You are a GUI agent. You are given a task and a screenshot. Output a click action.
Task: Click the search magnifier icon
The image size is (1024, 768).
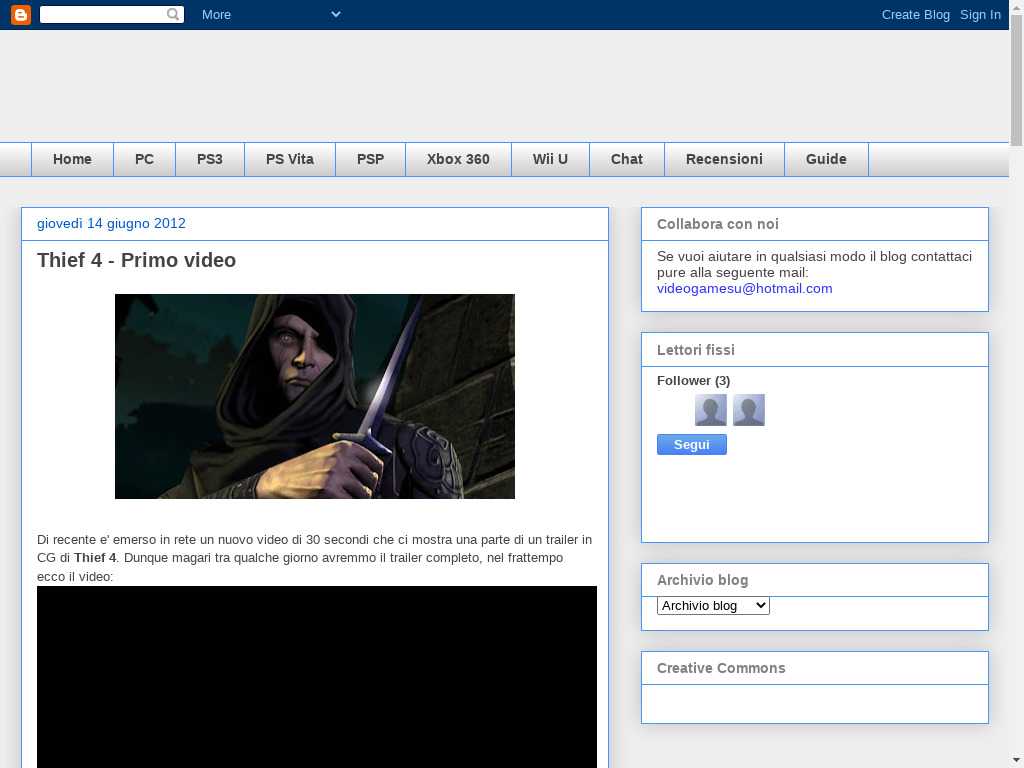point(173,14)
